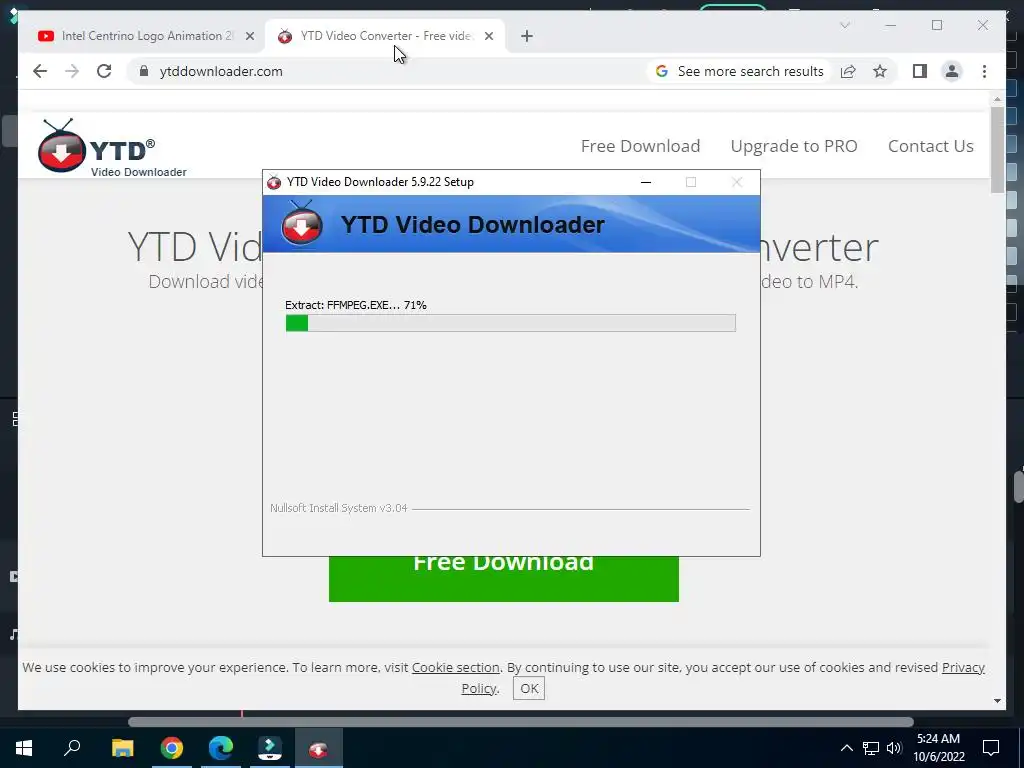Click Extract: FFMPEG.EXE status text
The width and height of the screenshot is (1024, 768).
[355, 305]
